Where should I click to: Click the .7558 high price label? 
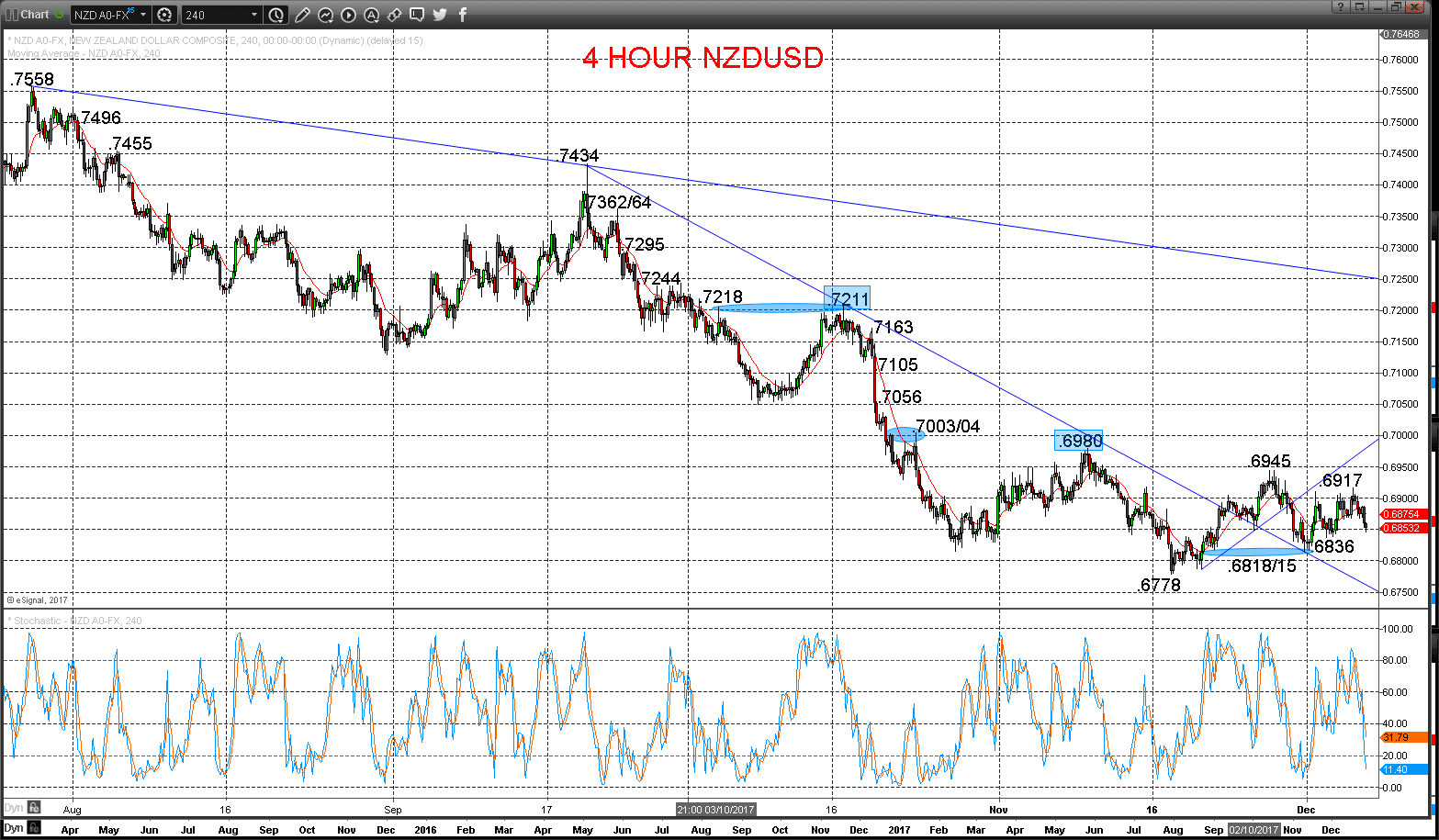[x=32, y=80]
